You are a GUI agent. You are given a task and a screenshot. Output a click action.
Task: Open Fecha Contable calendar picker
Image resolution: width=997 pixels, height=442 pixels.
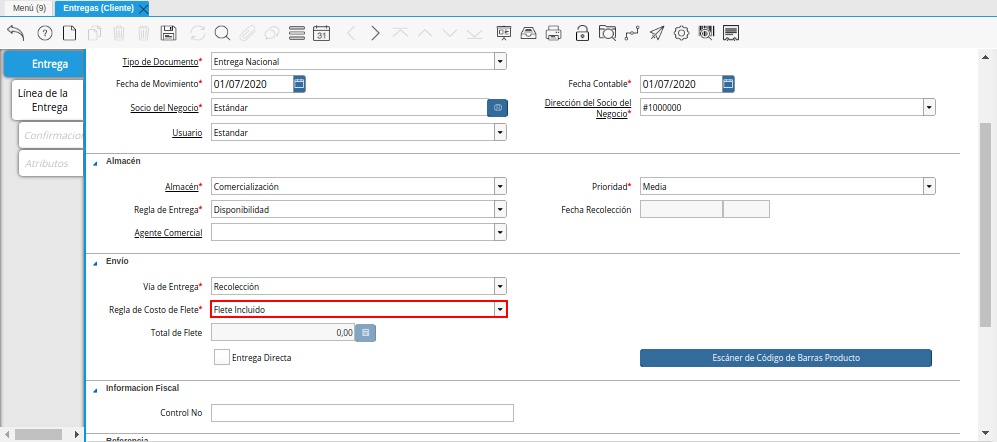[729, 84]
